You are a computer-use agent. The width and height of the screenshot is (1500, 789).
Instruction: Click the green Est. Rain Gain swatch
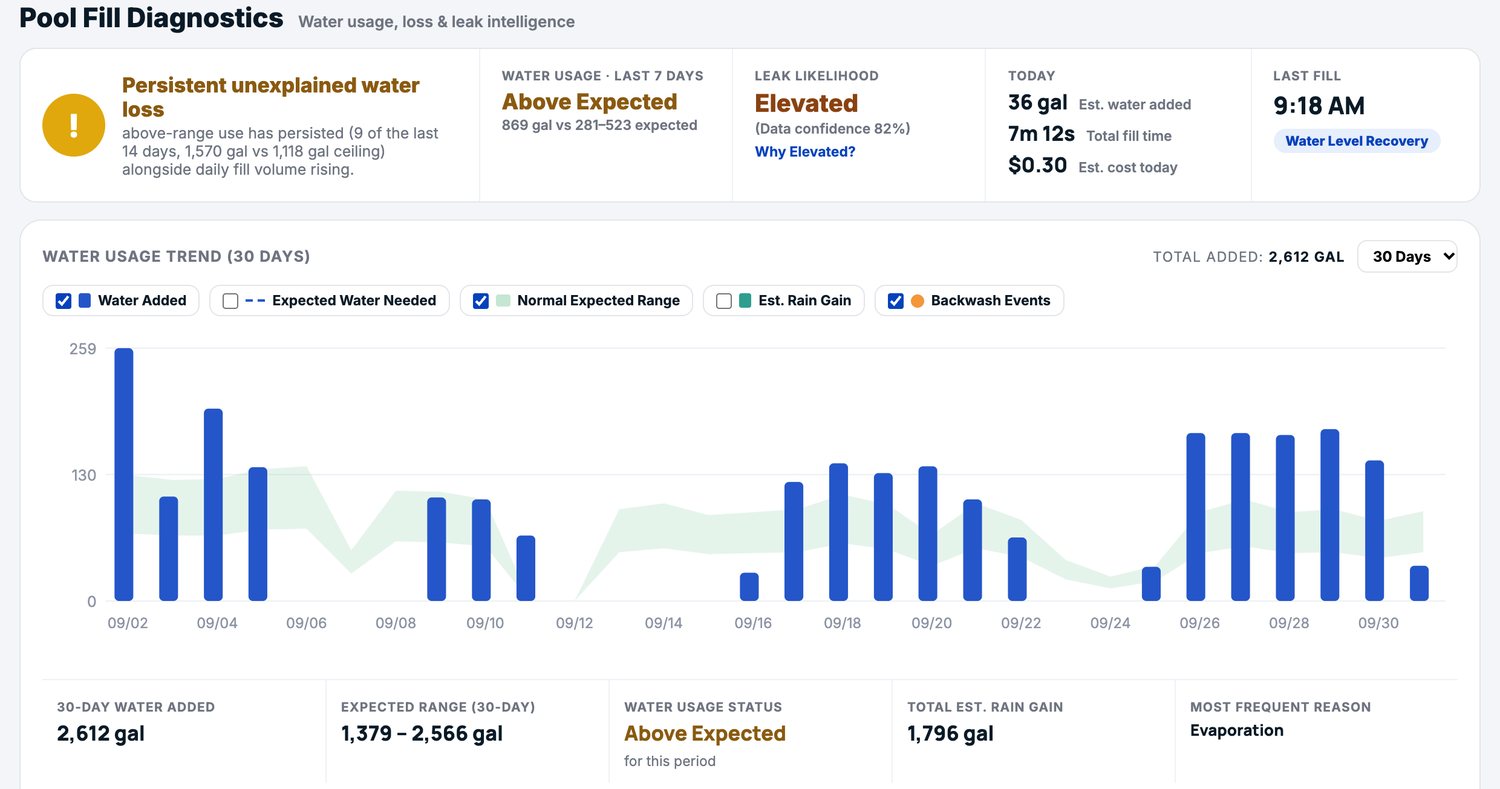(x=745, y=300)
